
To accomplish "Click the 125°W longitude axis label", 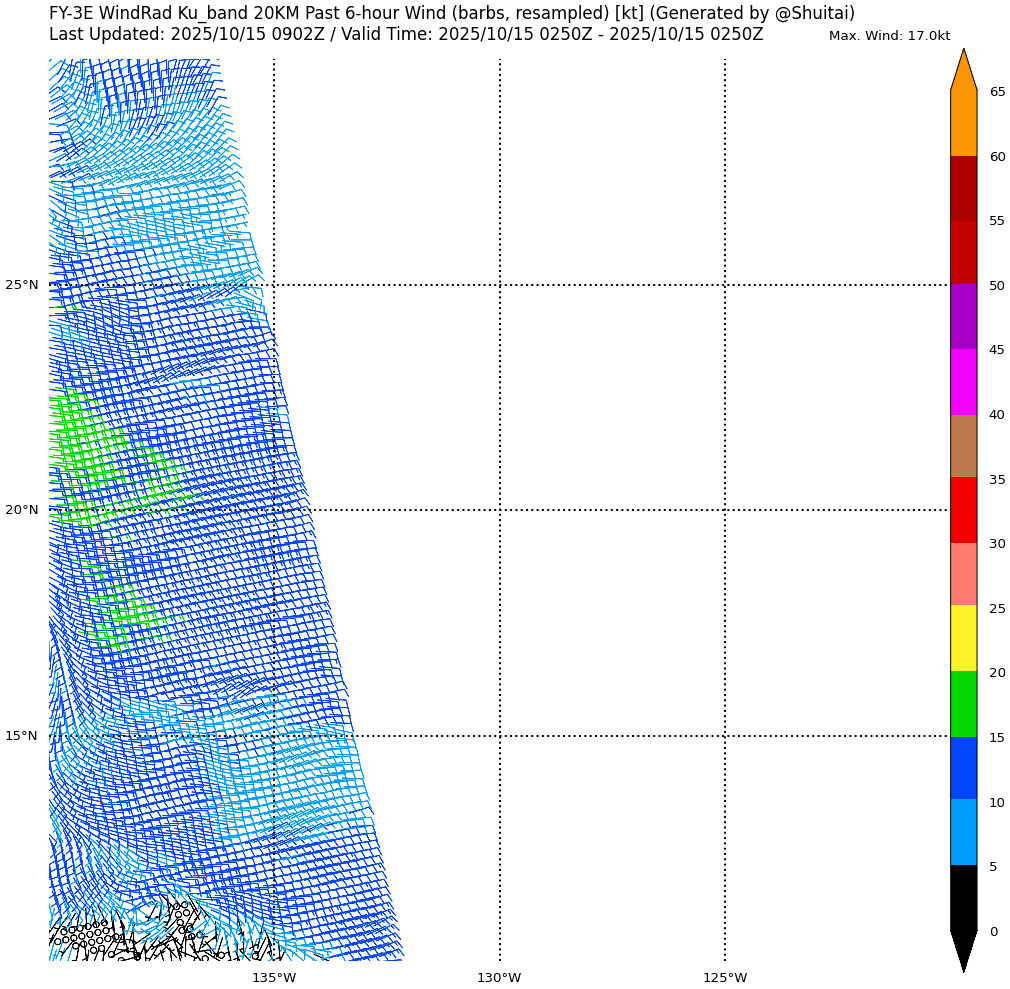I will [725, 977].
